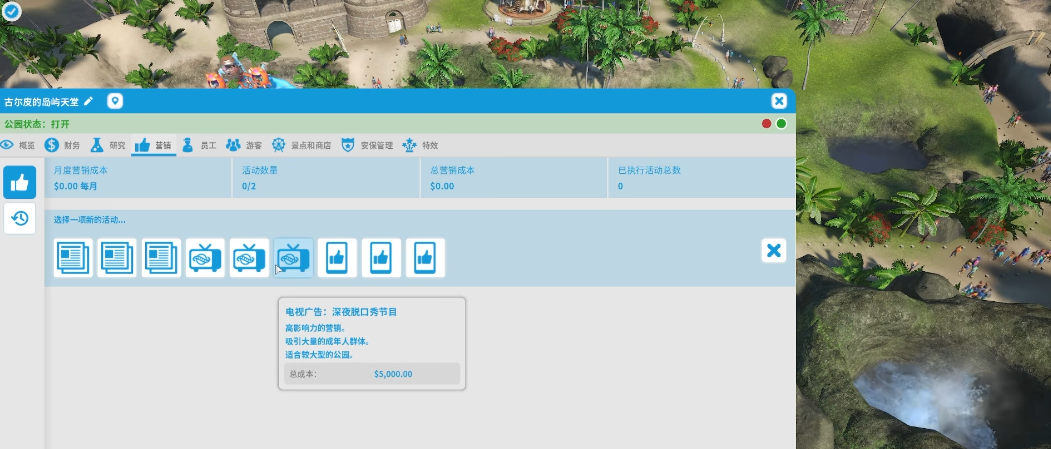Select the 营销 marketing tab
Image resolution: width=1051 pixels, height=449 pixels.
[x=153, y=145]
